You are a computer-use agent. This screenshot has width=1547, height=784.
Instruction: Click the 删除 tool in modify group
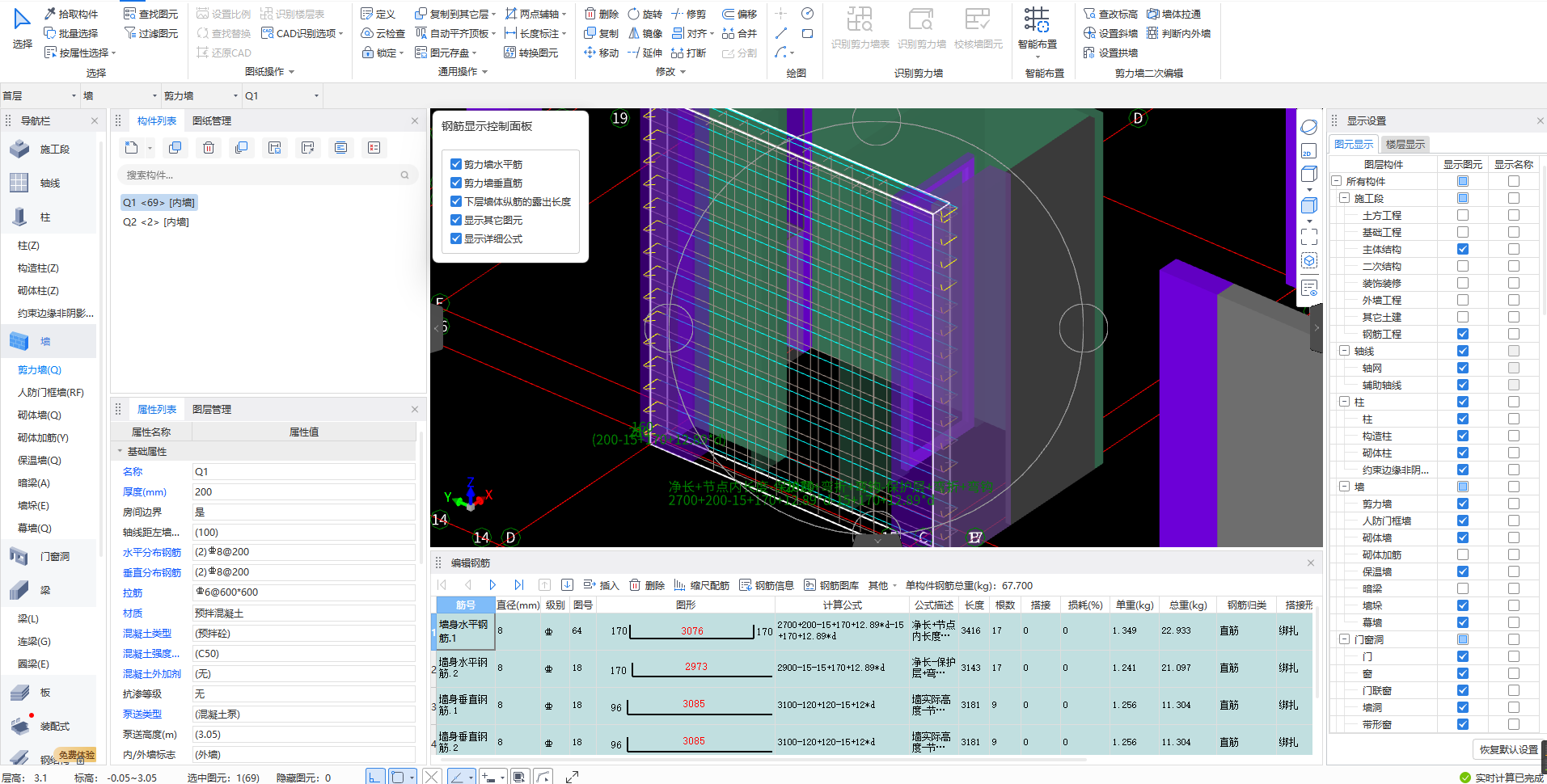pos(601,14)
